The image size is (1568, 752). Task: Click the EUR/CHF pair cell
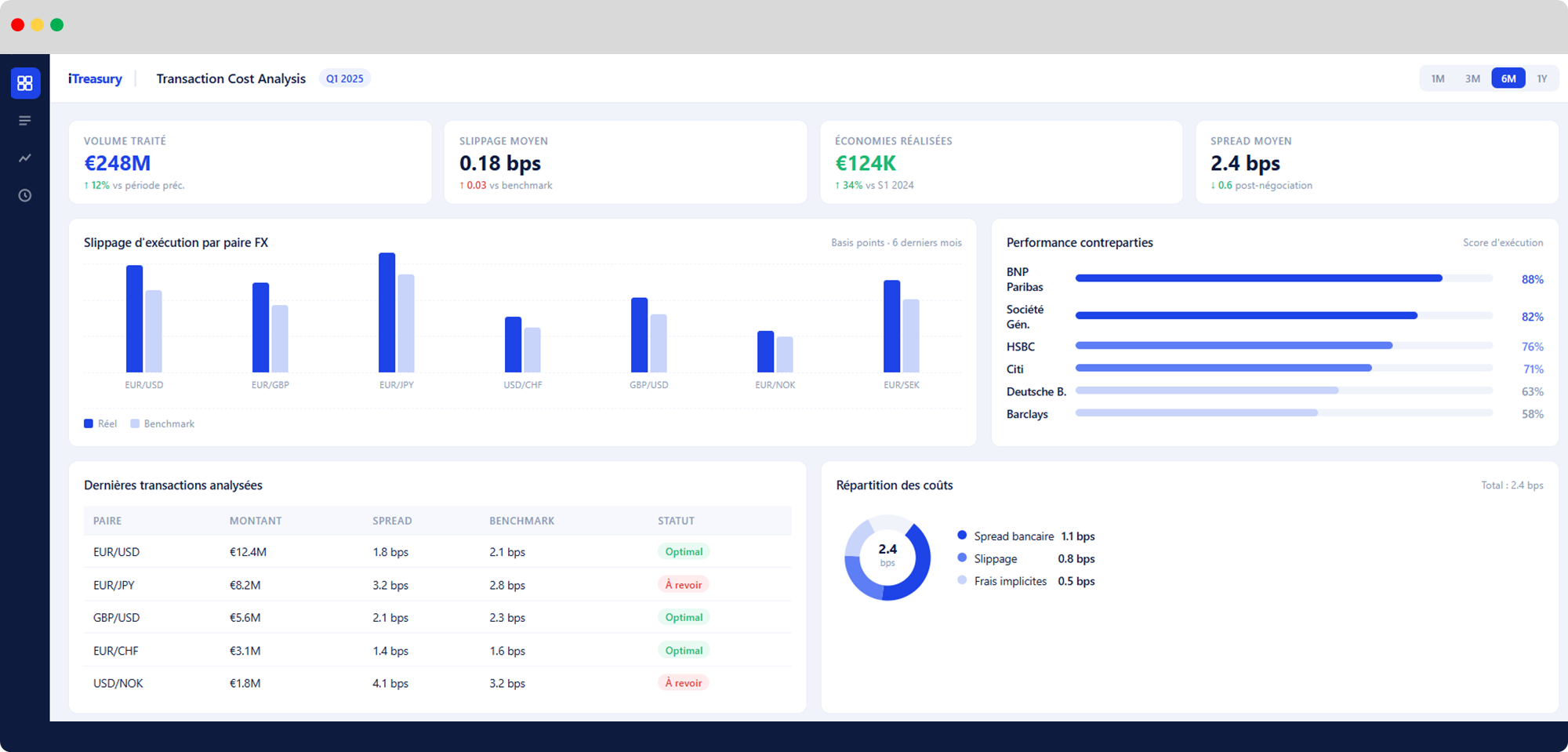[x=115, y=651]
